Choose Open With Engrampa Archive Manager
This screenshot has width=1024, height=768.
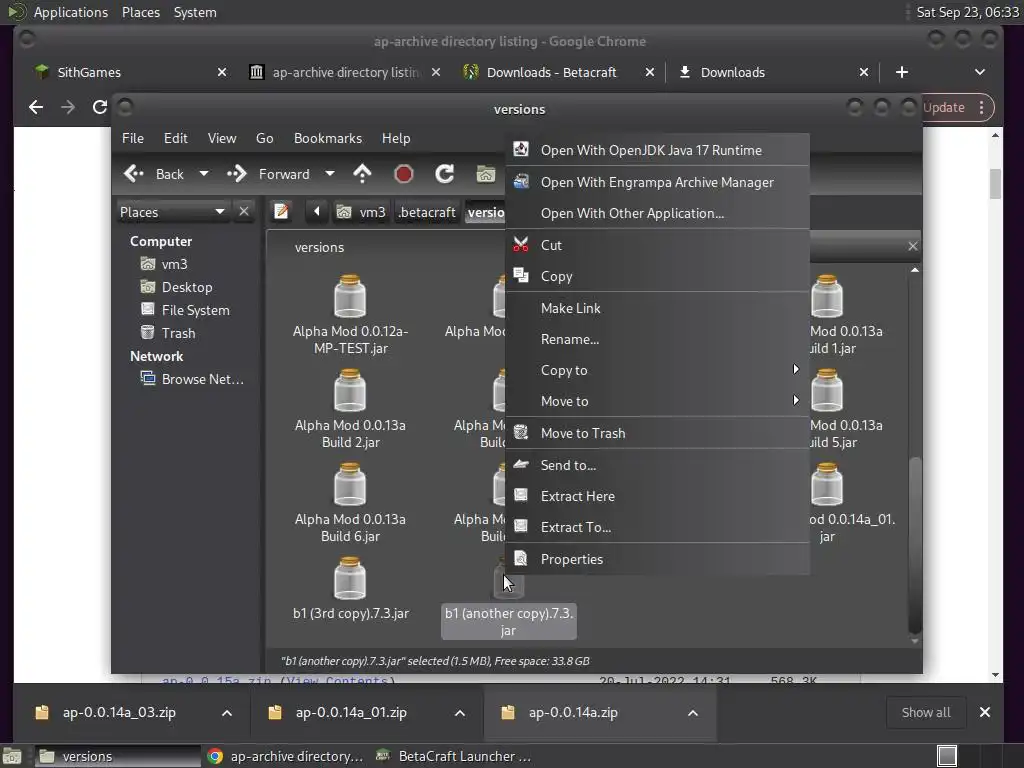click(x=658, y=182)
